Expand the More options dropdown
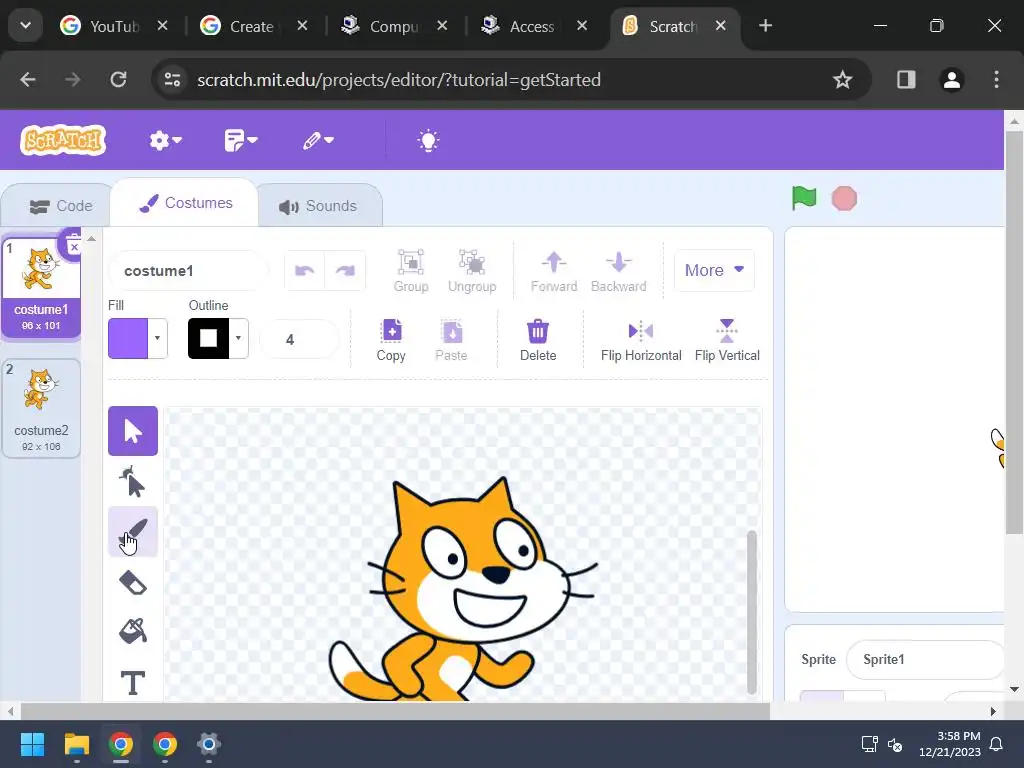This screenshot has width=1024, height=768. point(714,270)
